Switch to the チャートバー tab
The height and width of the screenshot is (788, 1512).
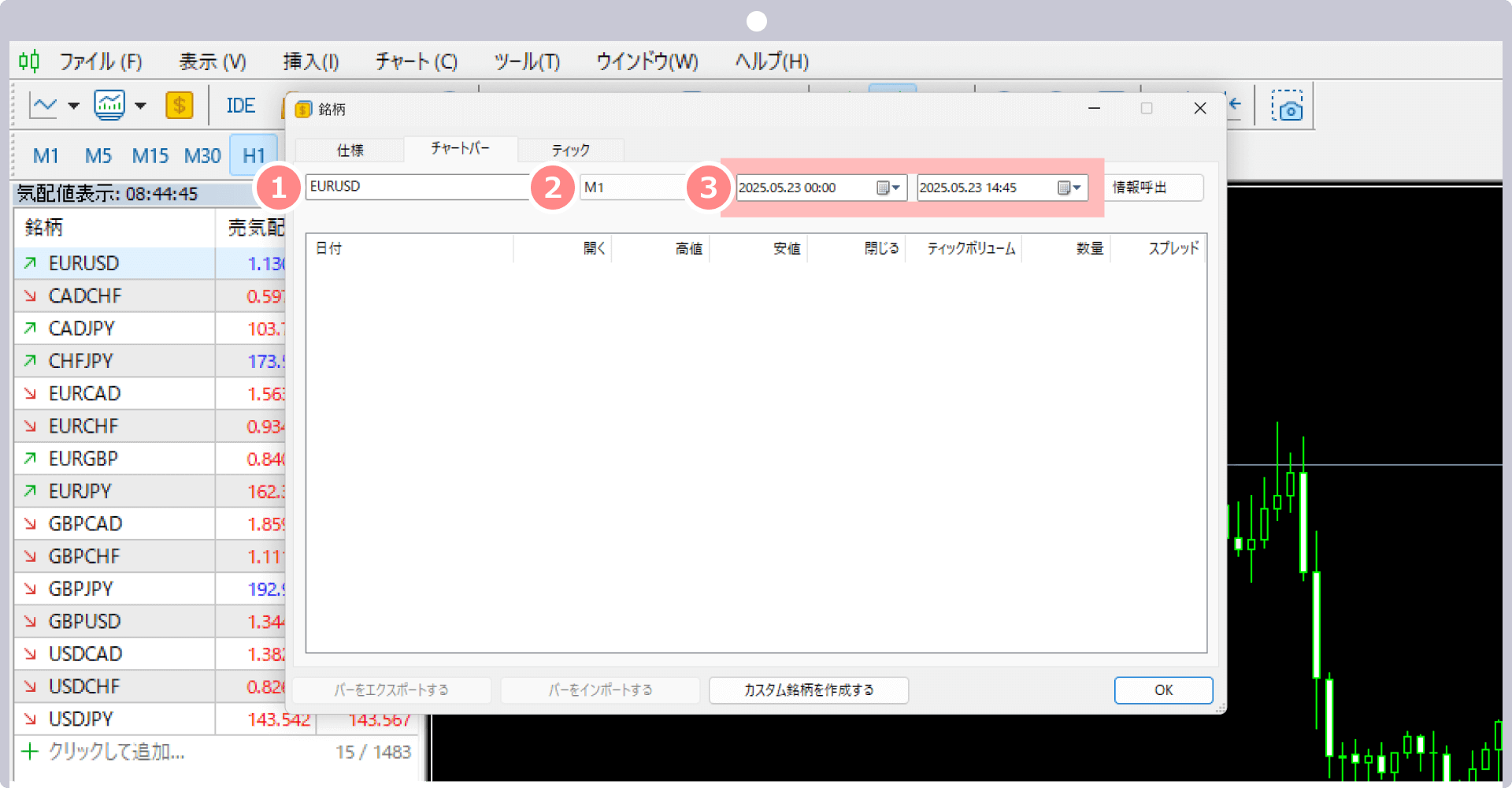pyautogui.click(x=461, y=148)
